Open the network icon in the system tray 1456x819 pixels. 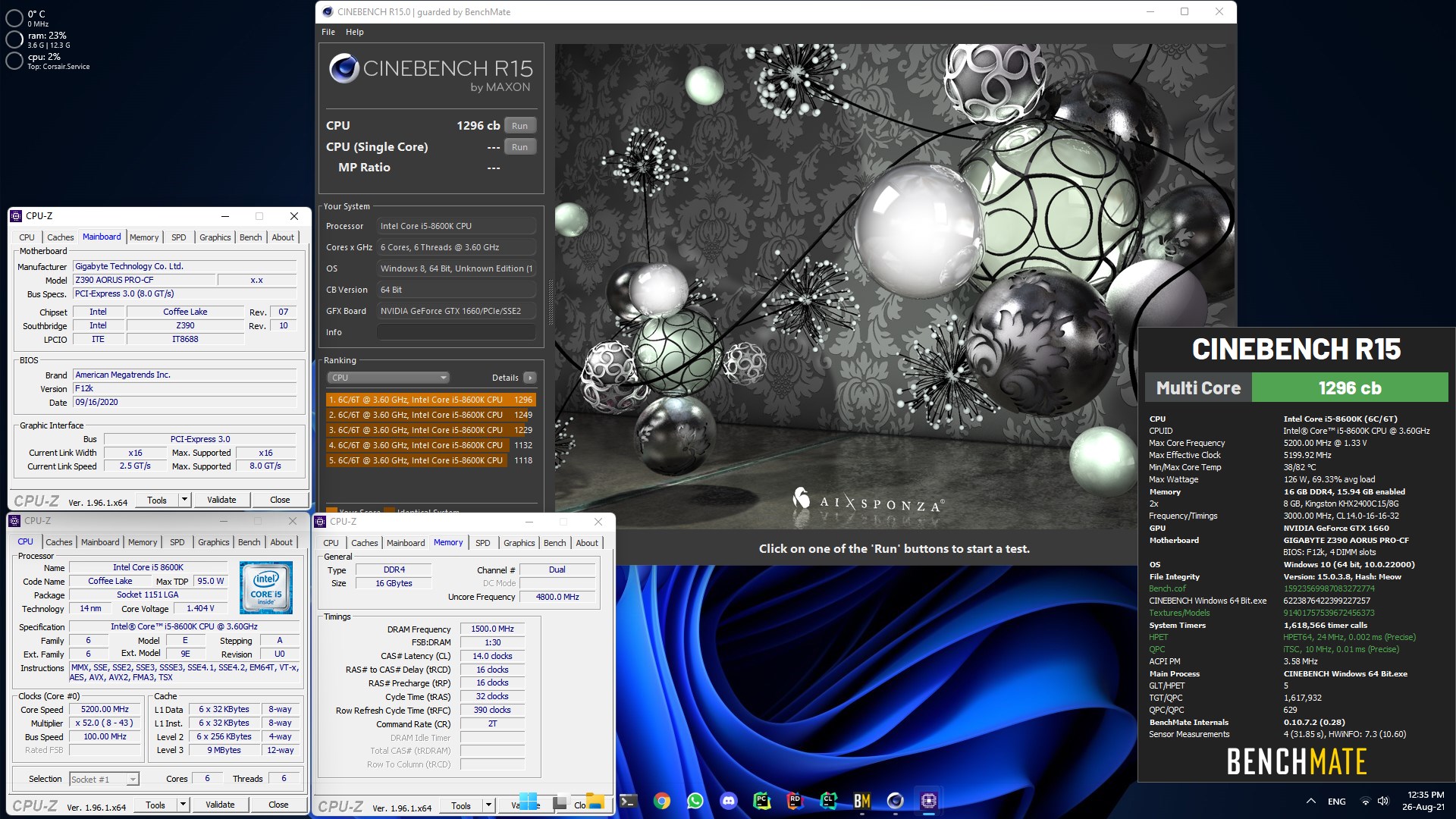(x=1365, y=802)
